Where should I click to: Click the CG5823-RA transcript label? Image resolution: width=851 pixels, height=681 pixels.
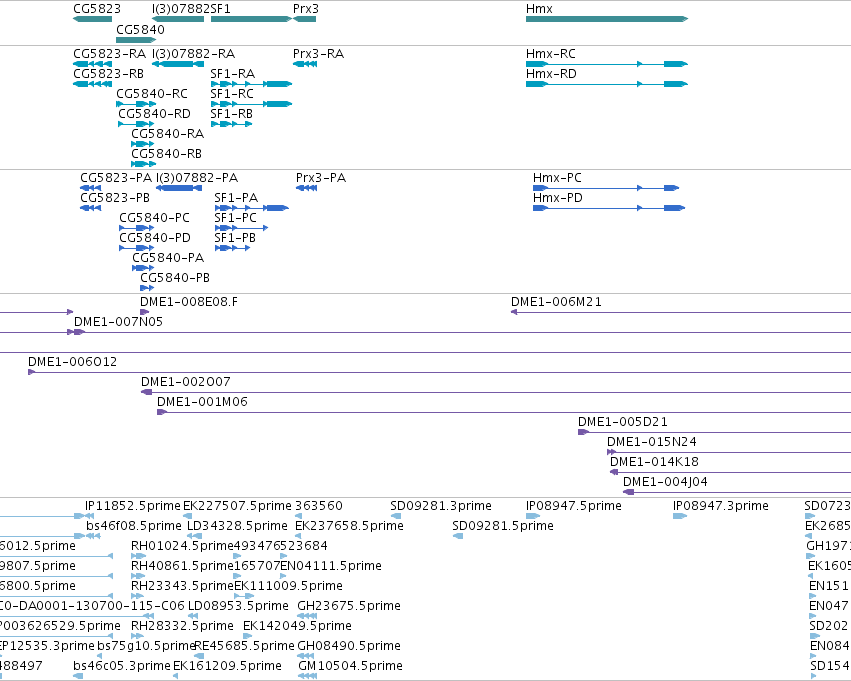[x=110, y=54]
